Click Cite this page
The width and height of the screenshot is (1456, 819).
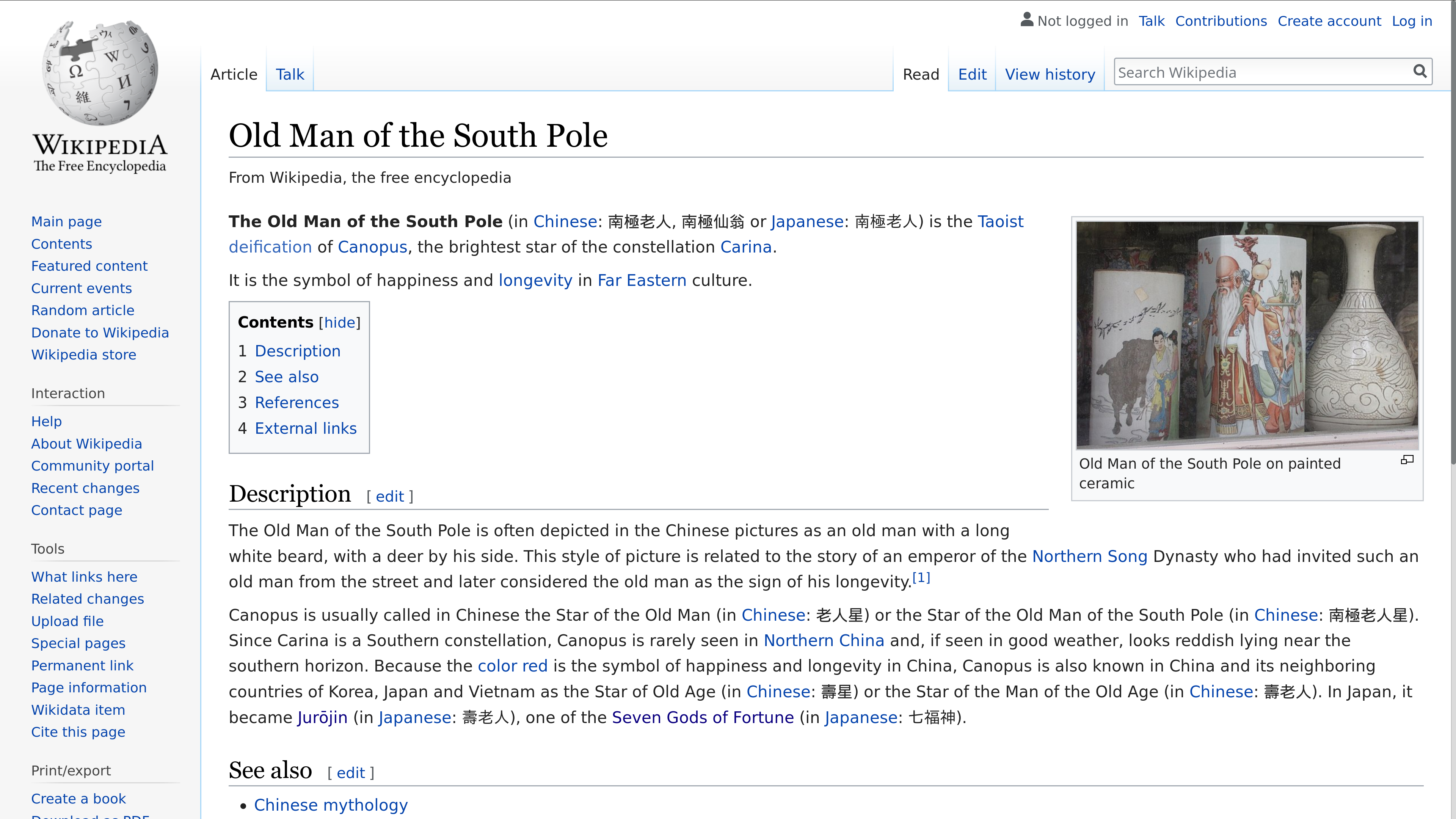(78, 732)
